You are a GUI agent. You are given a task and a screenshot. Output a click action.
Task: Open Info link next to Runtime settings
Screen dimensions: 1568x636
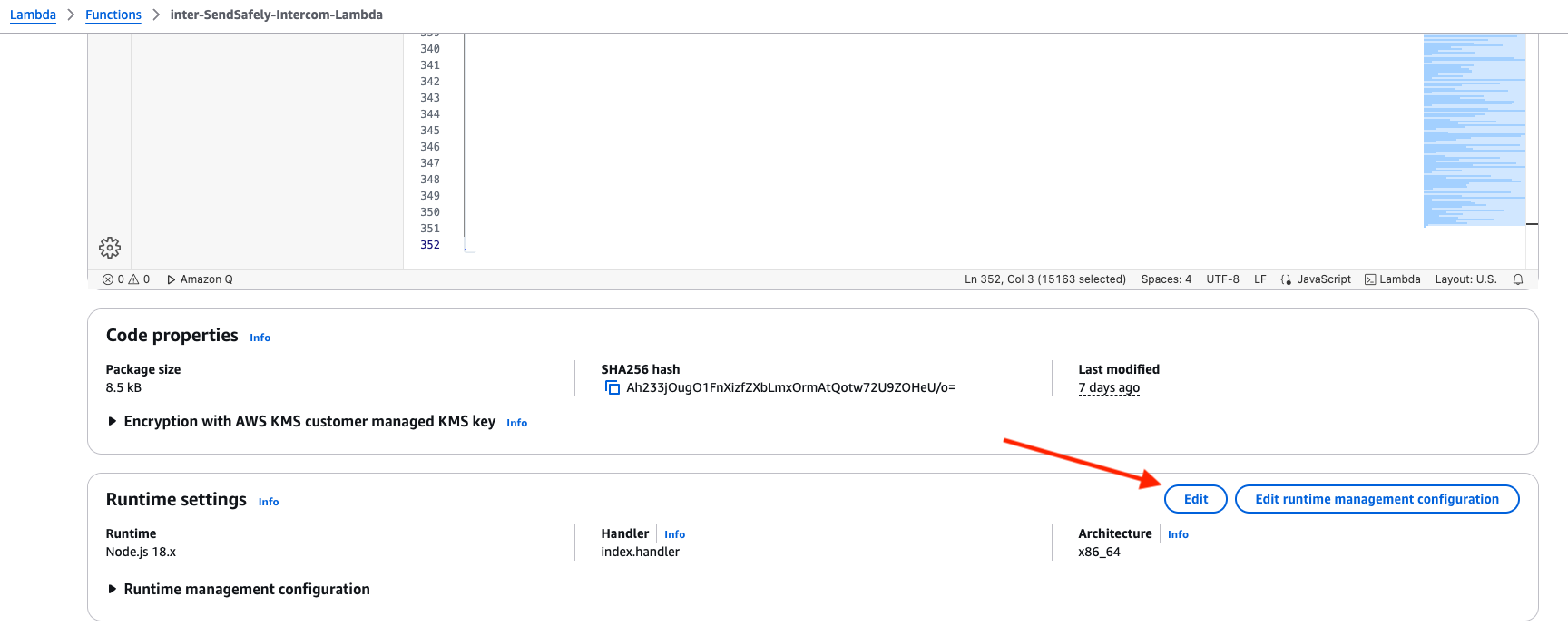coord(269,502)
